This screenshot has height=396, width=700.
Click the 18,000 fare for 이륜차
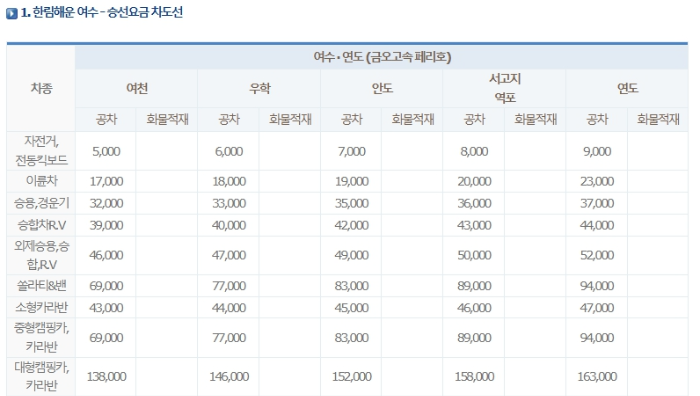[x=229, y=181]
